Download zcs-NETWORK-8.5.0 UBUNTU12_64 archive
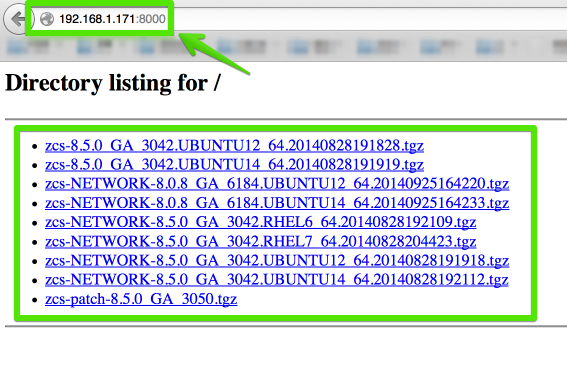Image resolution: width=567 pixels, height=369 pixels. pyautogui.click(x=277, y=260)
